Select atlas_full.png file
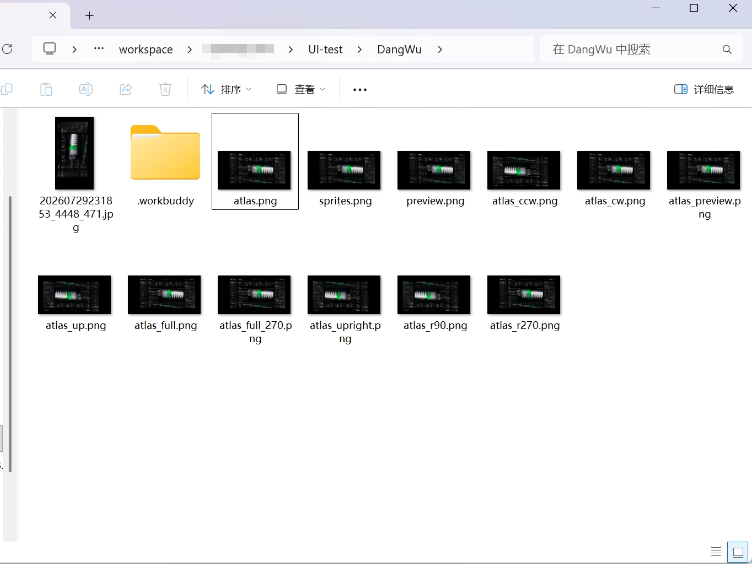752x564 pixels. click(165, 303)
